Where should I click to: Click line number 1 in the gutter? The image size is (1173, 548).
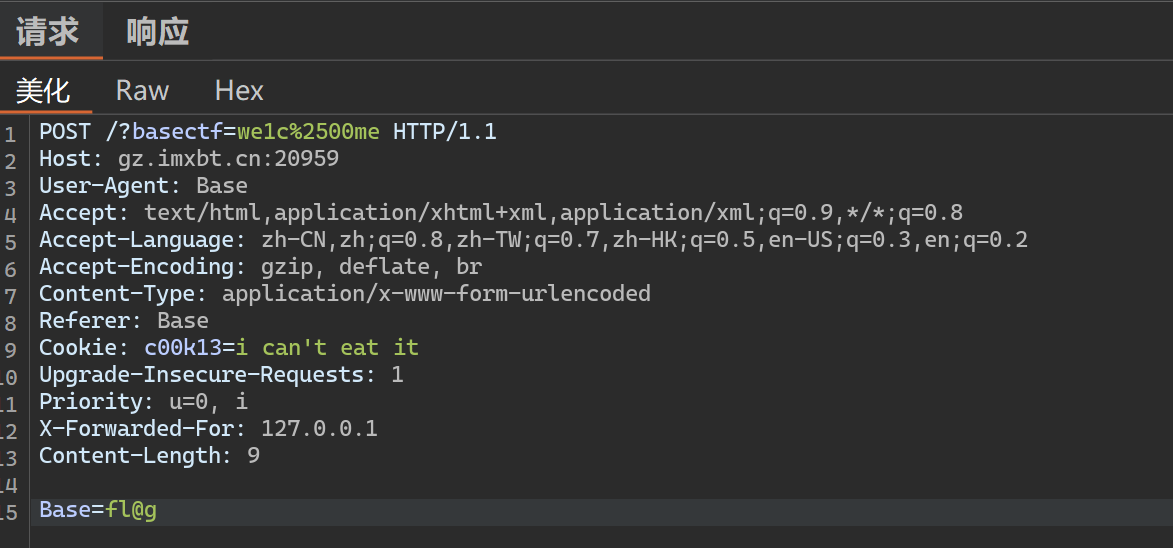pos(10,135)
